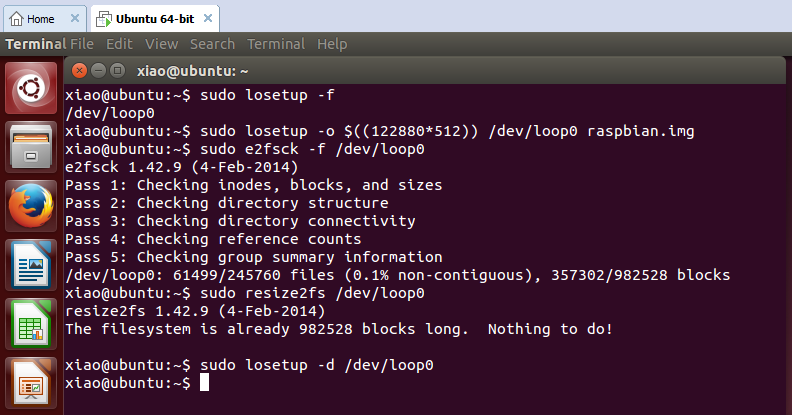Open the File menu
This screenshot has width=792, height=415.
click(x=82, y=44)
